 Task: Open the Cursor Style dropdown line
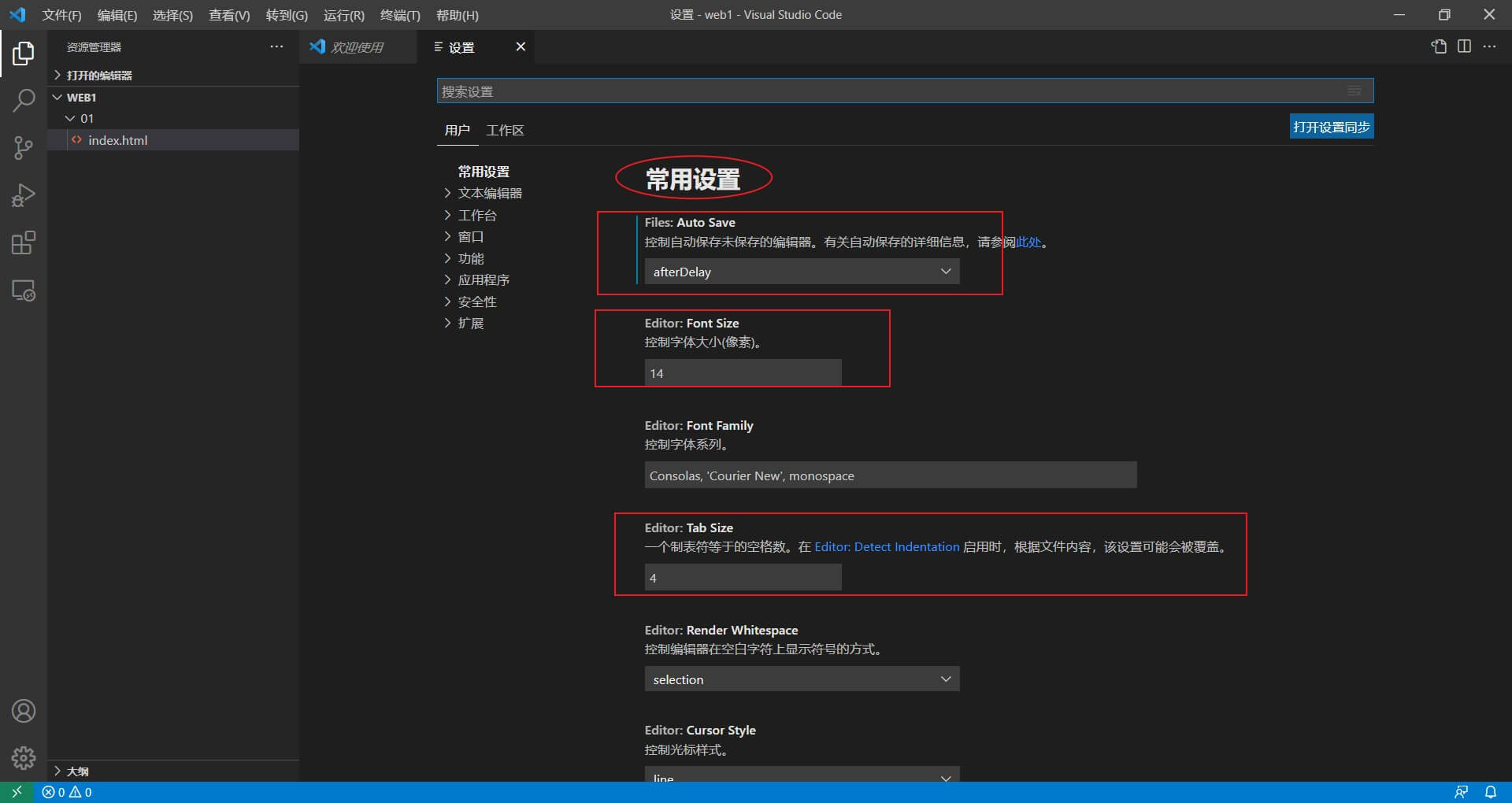(x=802, y=775)
